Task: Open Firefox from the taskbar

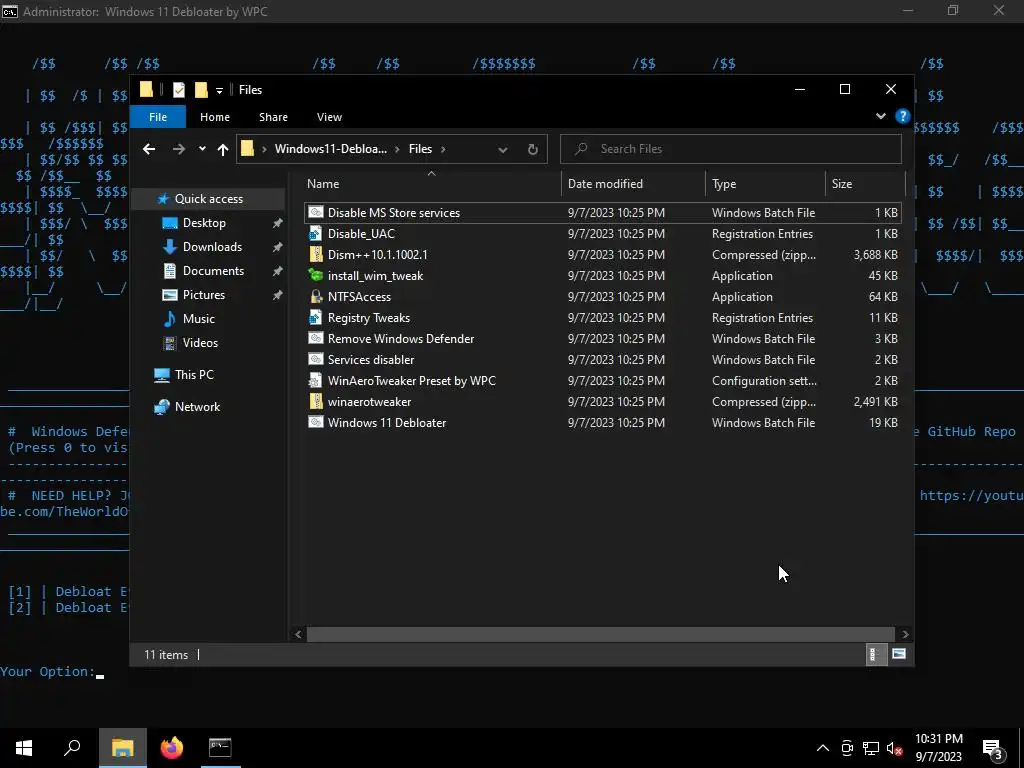Action: pyautogui.click(x=172, y=747)
